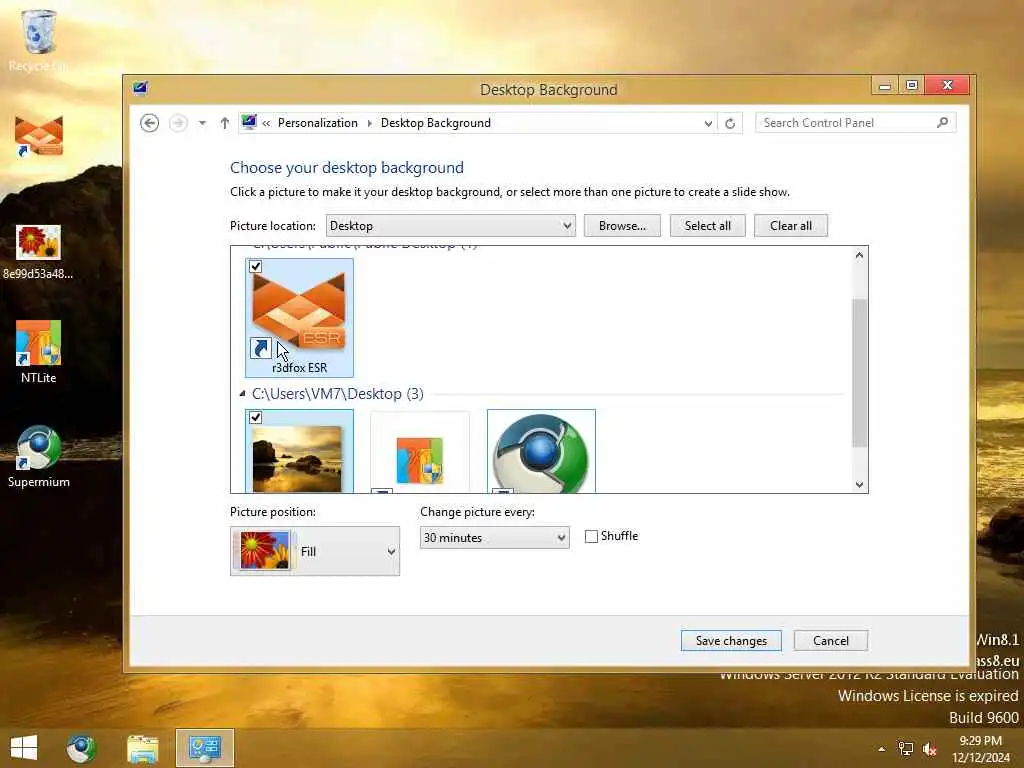
Task: Select the r3dfox ESR picture thumbnail
Action: pyautogui.click(x=299, y=318)
